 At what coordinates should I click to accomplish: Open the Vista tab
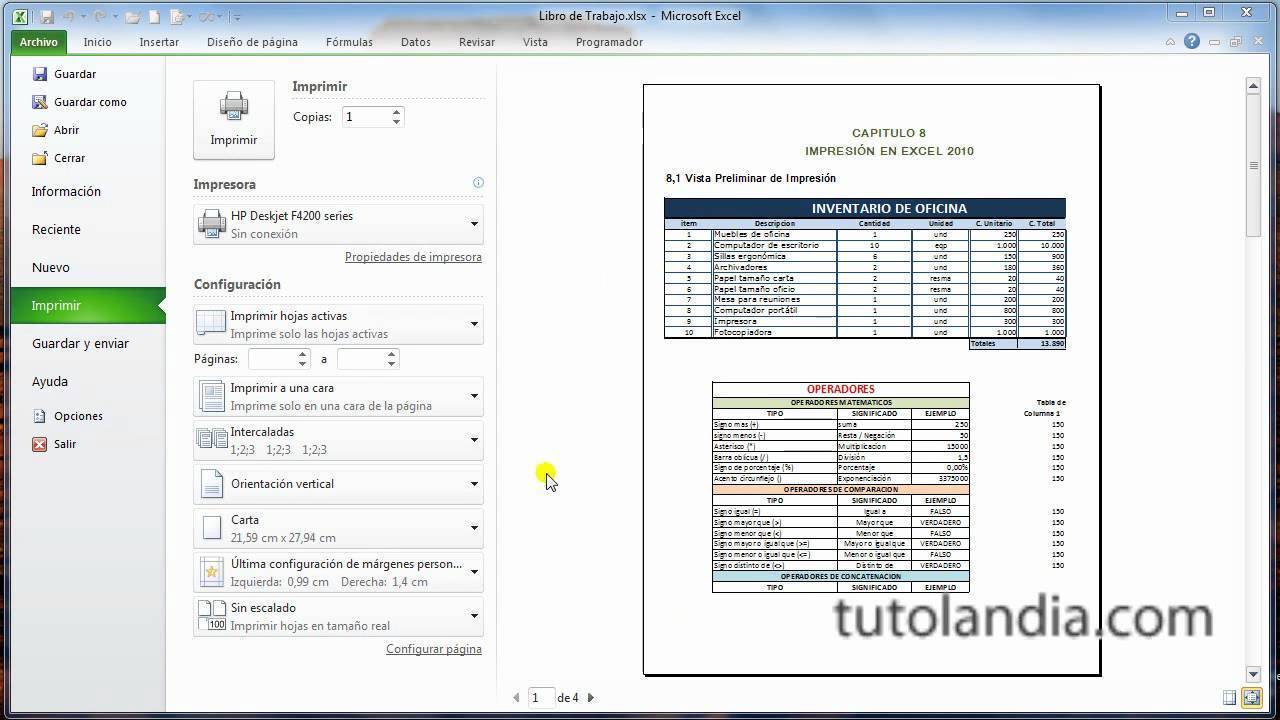(x=535, y=42)
